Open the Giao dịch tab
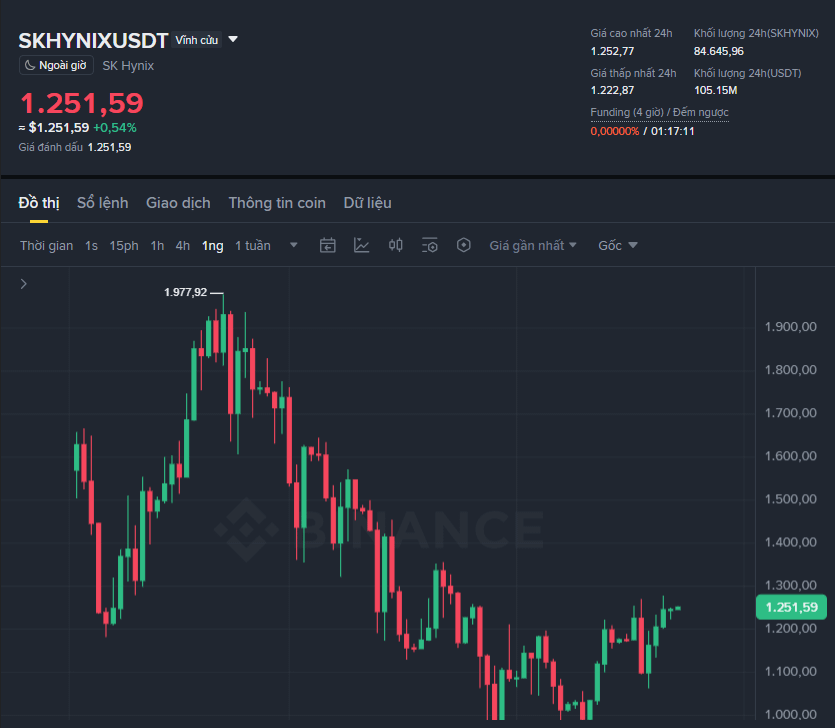The width and height of the screenshot is (835, 728). (178, 203)
